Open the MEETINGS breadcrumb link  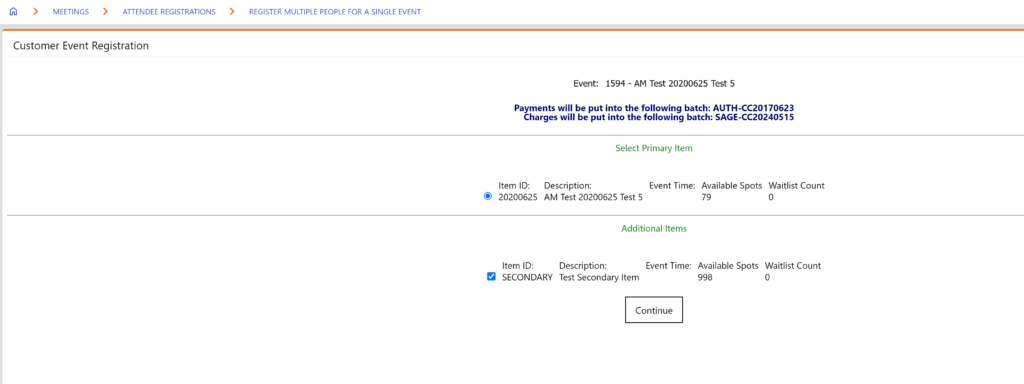(71, 12)
